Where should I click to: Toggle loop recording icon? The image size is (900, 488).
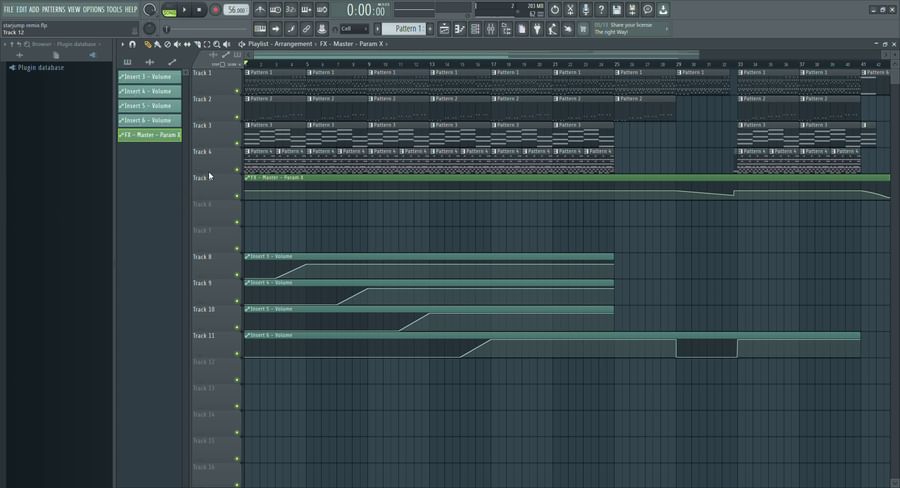(x=322, y=10)
